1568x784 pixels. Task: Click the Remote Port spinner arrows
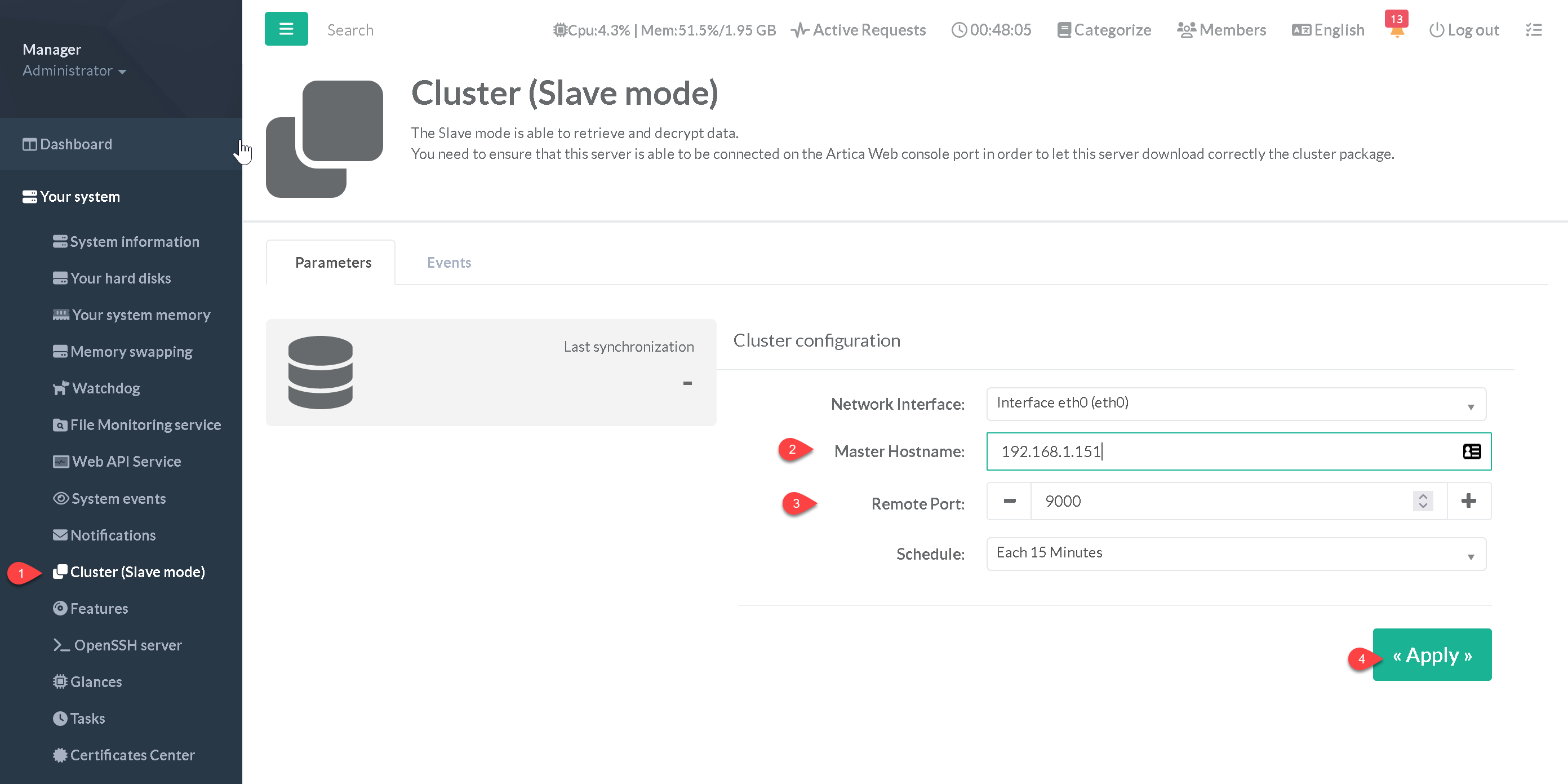tap(1422, 501)
